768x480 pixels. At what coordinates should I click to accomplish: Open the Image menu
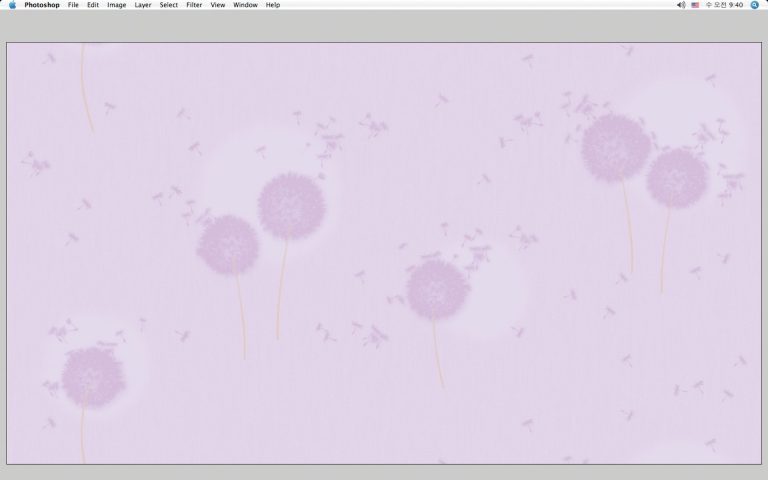coord(117,5)
